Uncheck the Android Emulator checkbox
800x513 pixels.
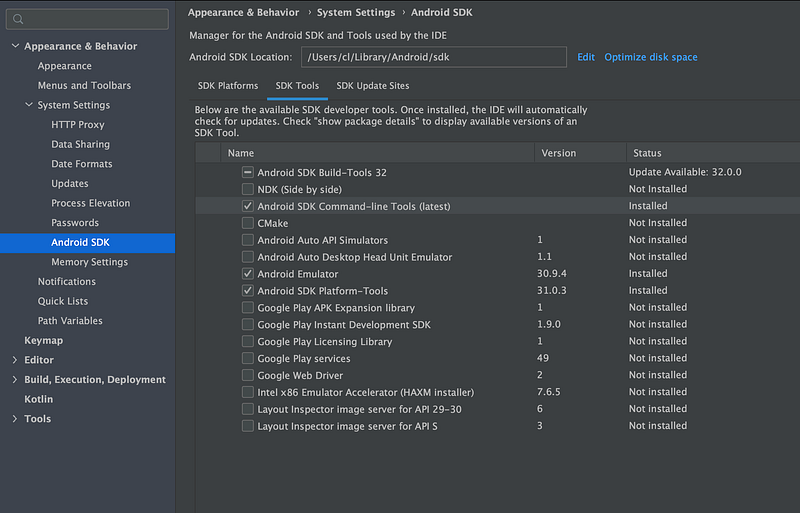pos(247,274)
